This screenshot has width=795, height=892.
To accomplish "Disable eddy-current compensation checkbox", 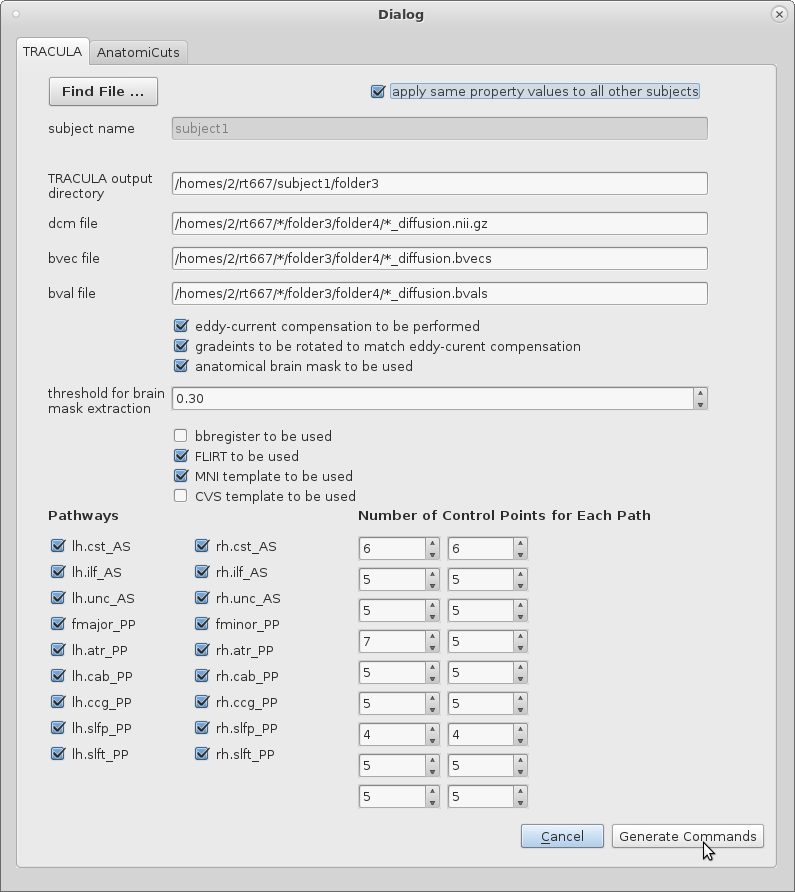I will click(x=181, y=326).
